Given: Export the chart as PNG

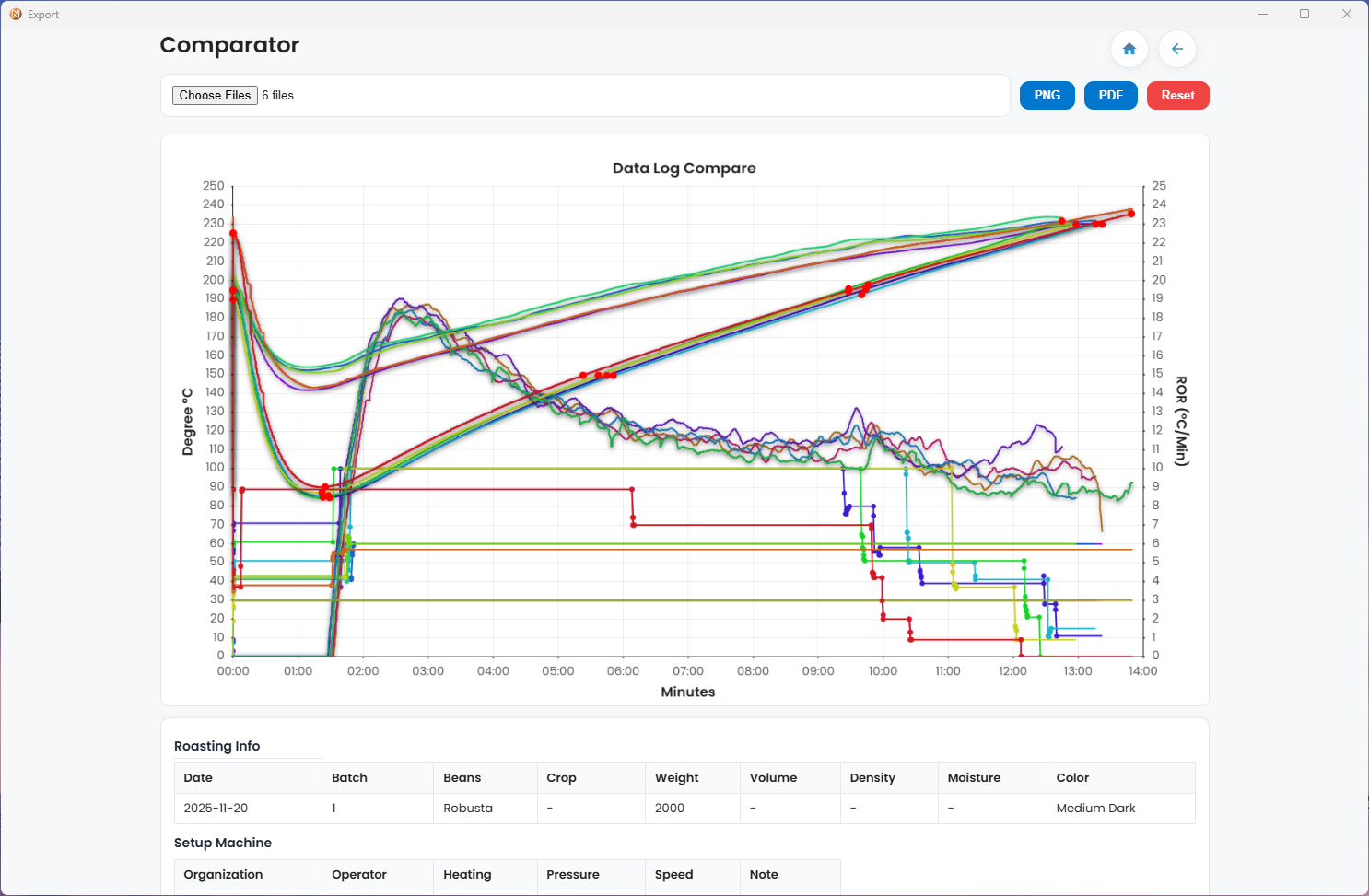Looking at the screenshot, I should point(1047,96).
